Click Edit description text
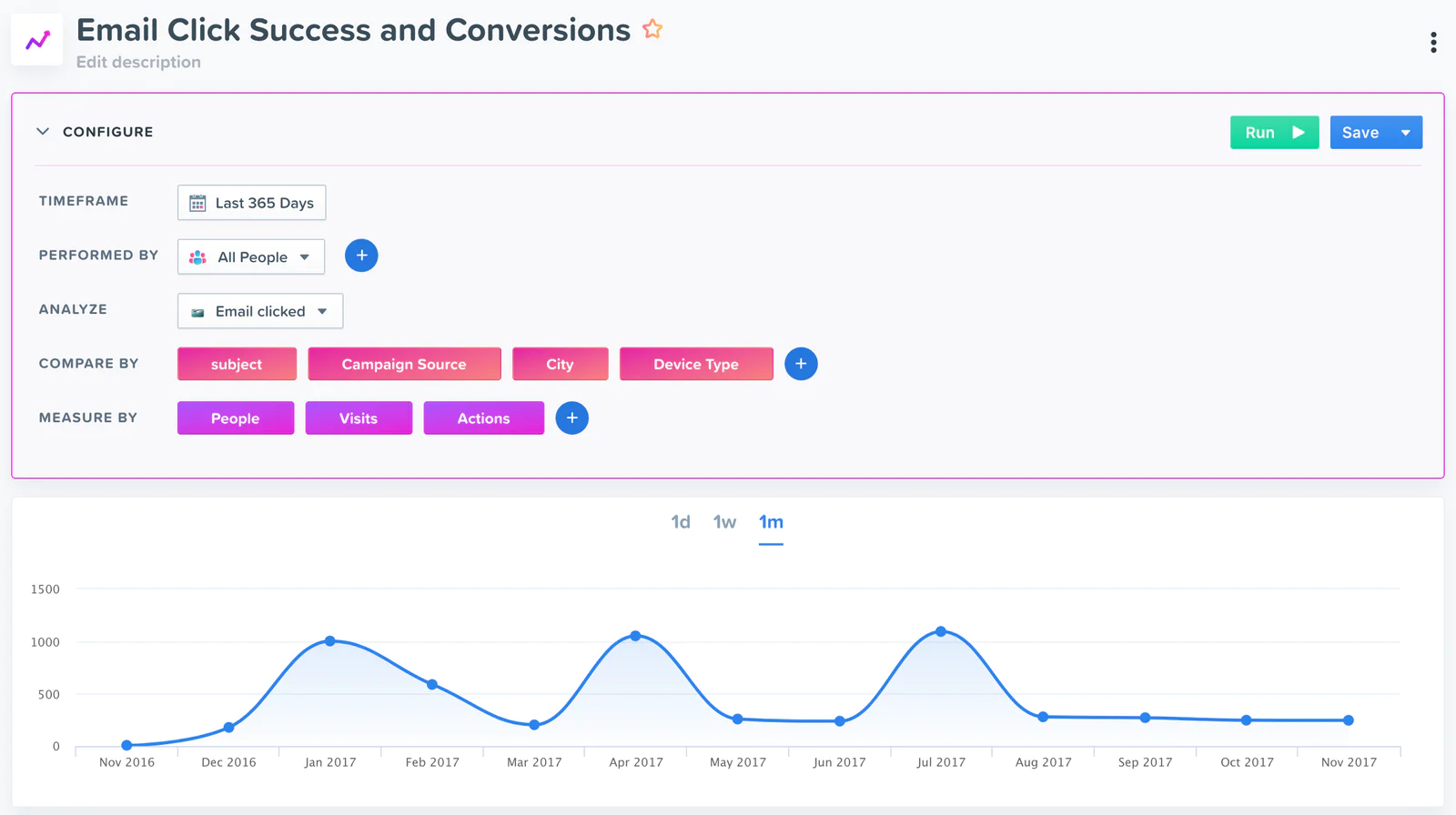This screenshot has width=1456, height=815. pos(138,62)
